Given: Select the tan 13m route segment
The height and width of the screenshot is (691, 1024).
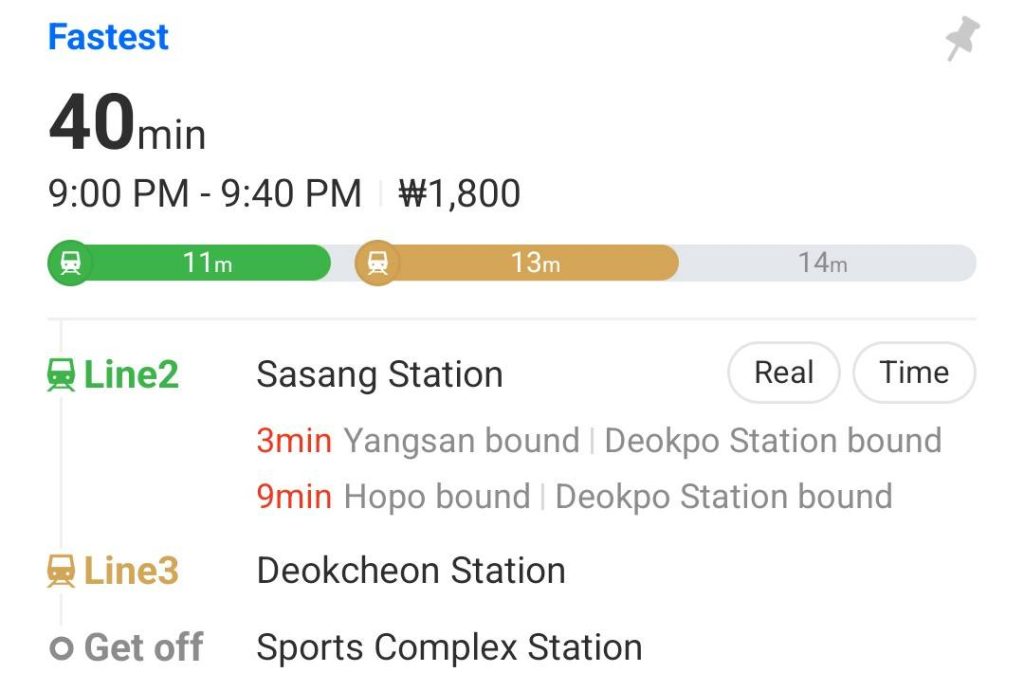Looking at the screenshot, I should pos(535,263).
